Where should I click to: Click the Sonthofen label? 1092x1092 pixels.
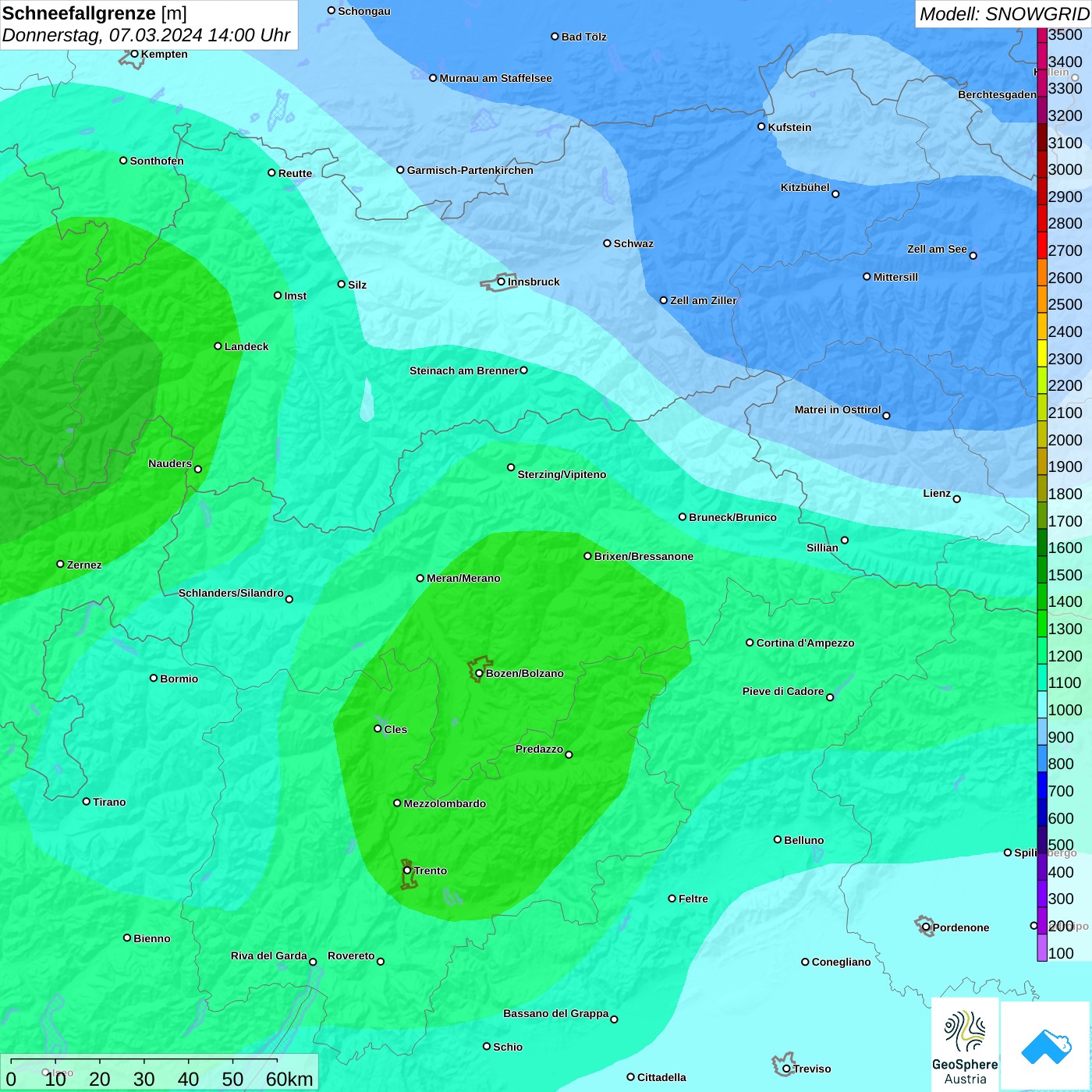157,161
